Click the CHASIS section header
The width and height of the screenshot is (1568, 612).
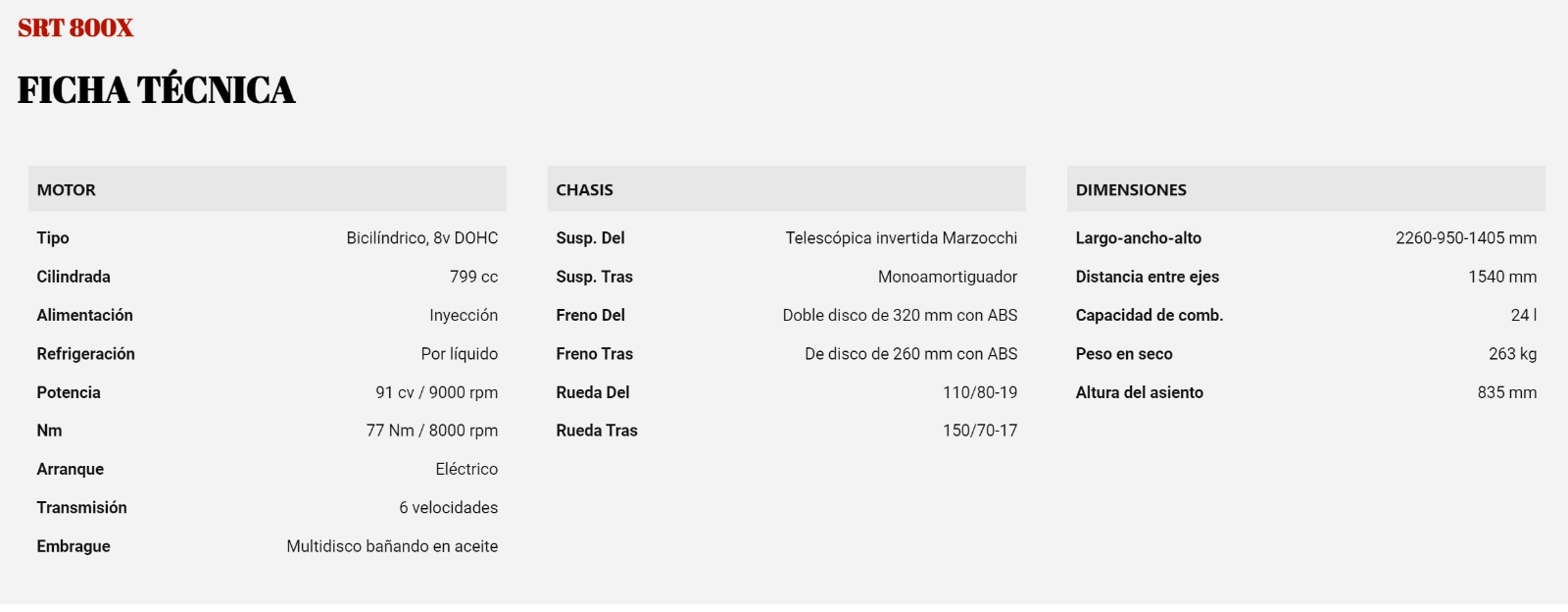(x=786, y=189)
